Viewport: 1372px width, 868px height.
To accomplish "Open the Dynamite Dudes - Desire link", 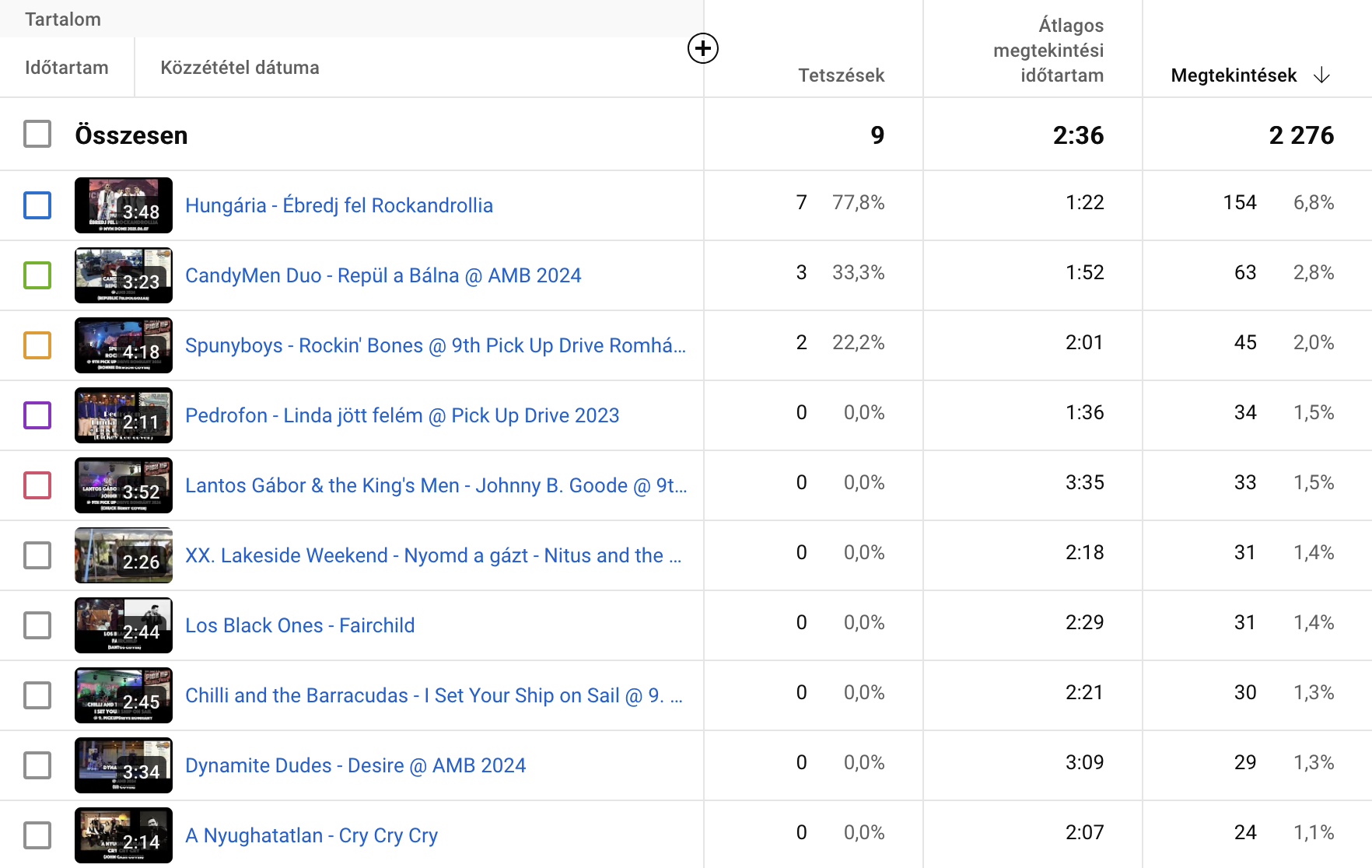I will 355,765.
